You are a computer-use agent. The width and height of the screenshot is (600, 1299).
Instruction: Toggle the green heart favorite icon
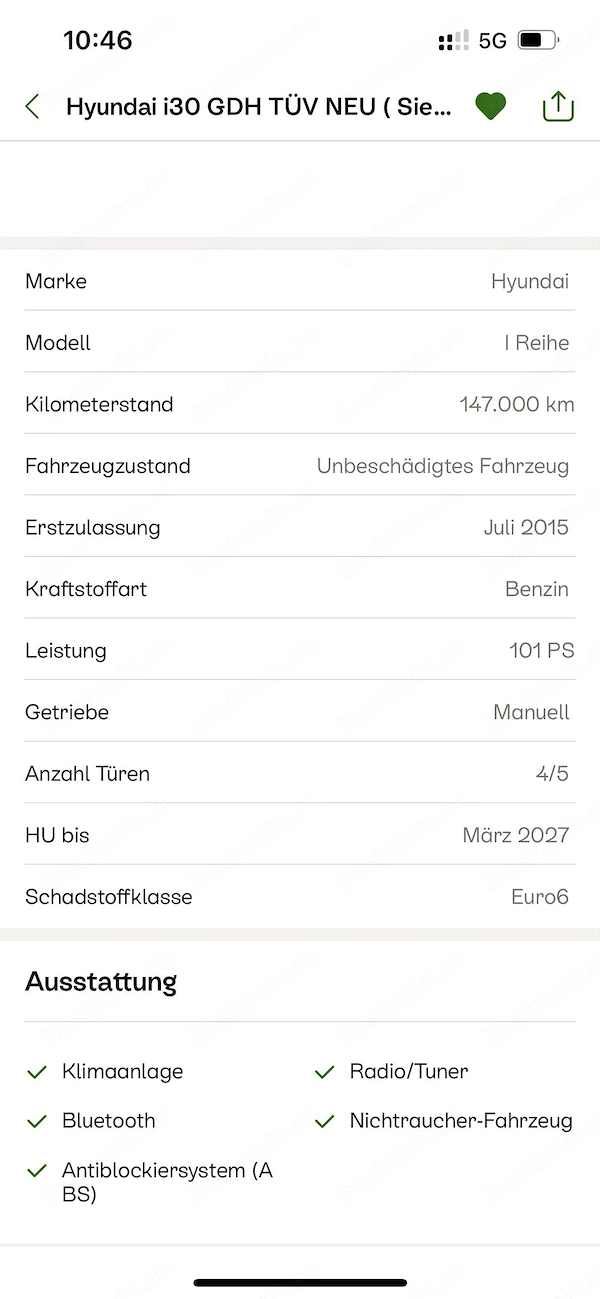coord(490,106)
